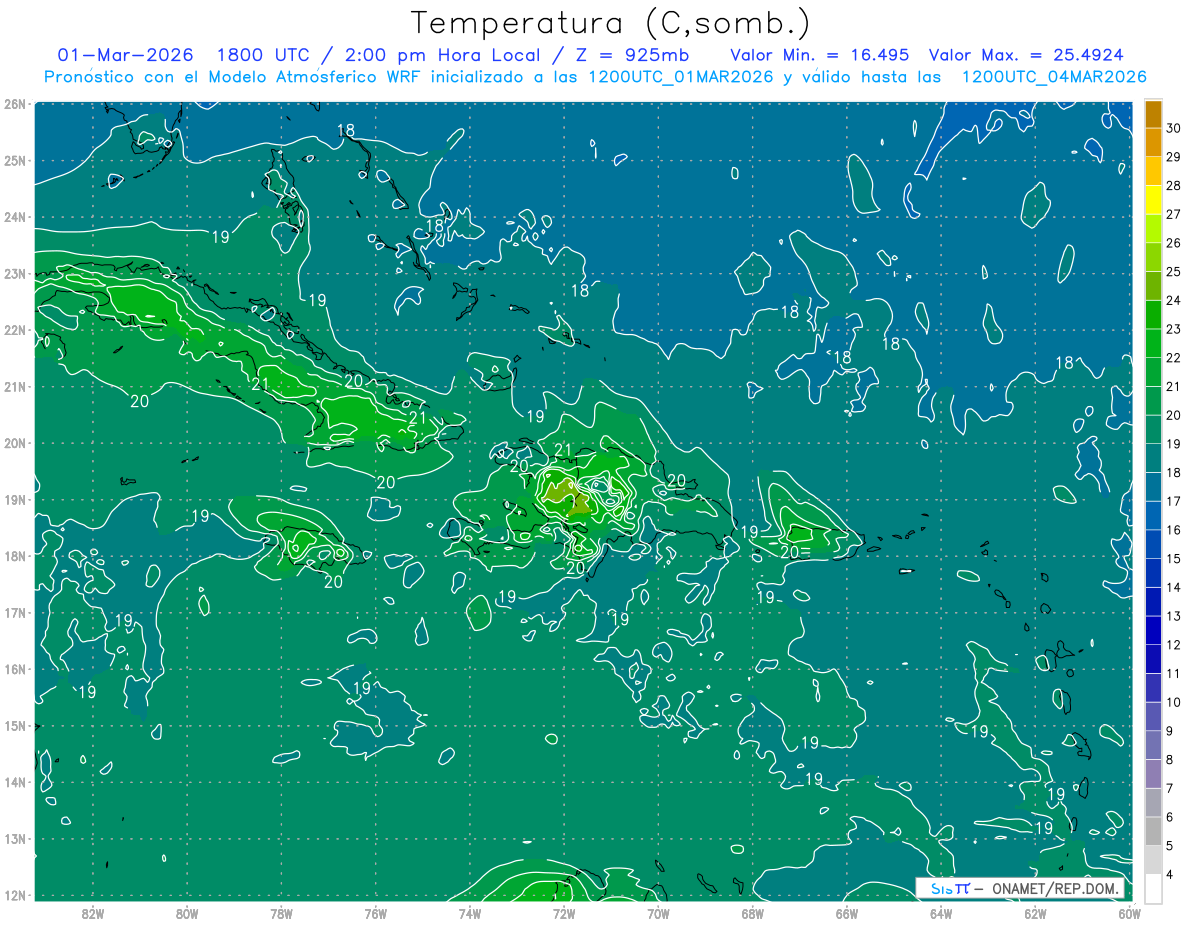Click the '66W' longitude axis label
The width and height of the screenshot is (1200, 927).
click(x=846, y=912)
